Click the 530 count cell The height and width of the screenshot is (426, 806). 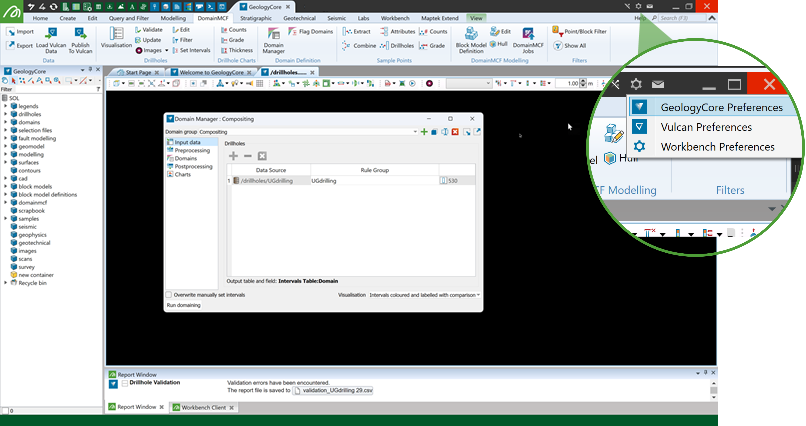pos(457,181)
